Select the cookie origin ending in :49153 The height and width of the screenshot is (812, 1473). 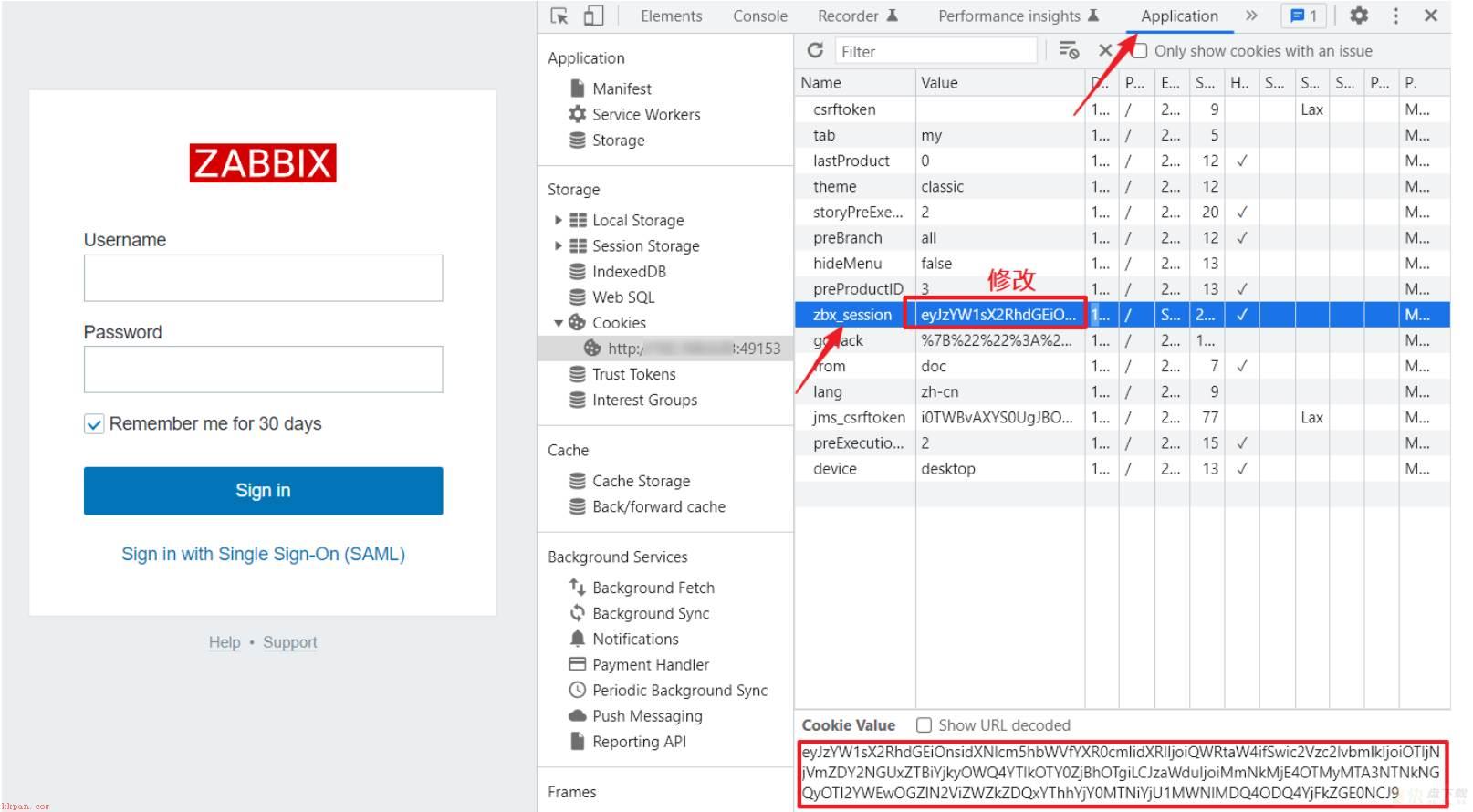(x=665, y=349)
